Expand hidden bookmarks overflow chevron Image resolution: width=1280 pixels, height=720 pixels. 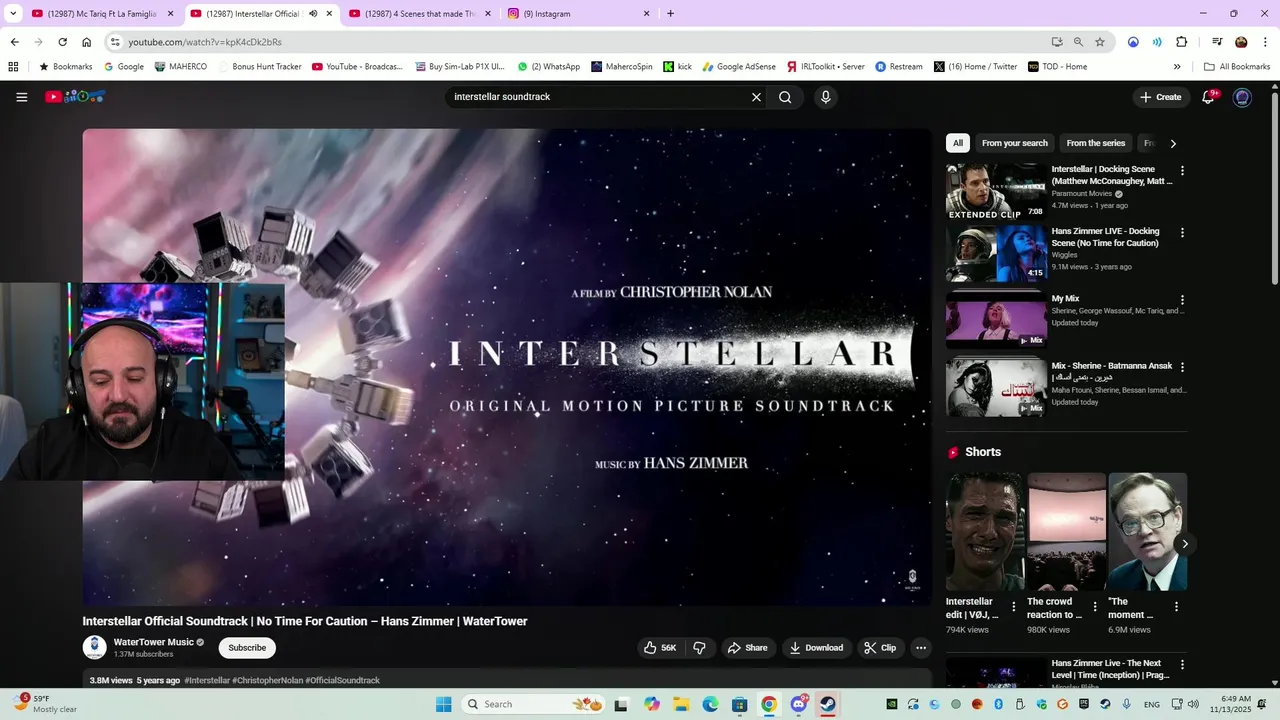pos(1177,67)
